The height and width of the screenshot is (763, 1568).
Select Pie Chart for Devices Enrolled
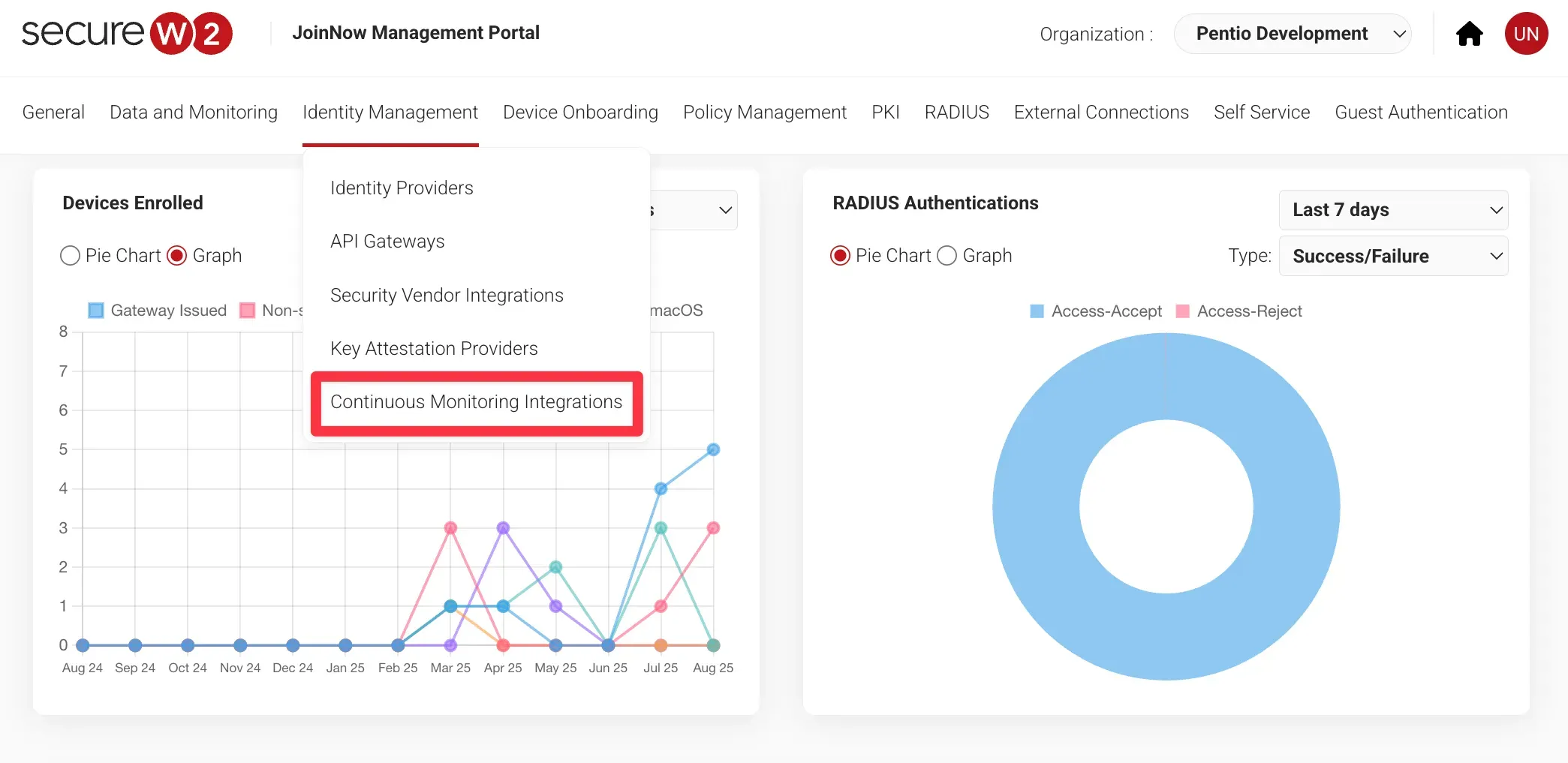(x=70, y=256)
